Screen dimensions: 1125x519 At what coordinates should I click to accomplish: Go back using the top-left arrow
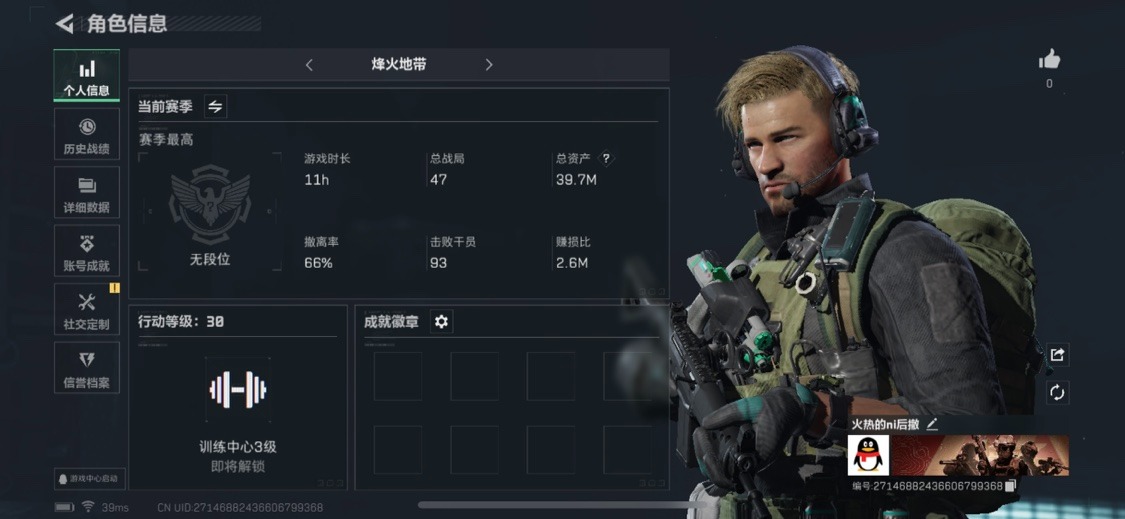tap(65, 24)
